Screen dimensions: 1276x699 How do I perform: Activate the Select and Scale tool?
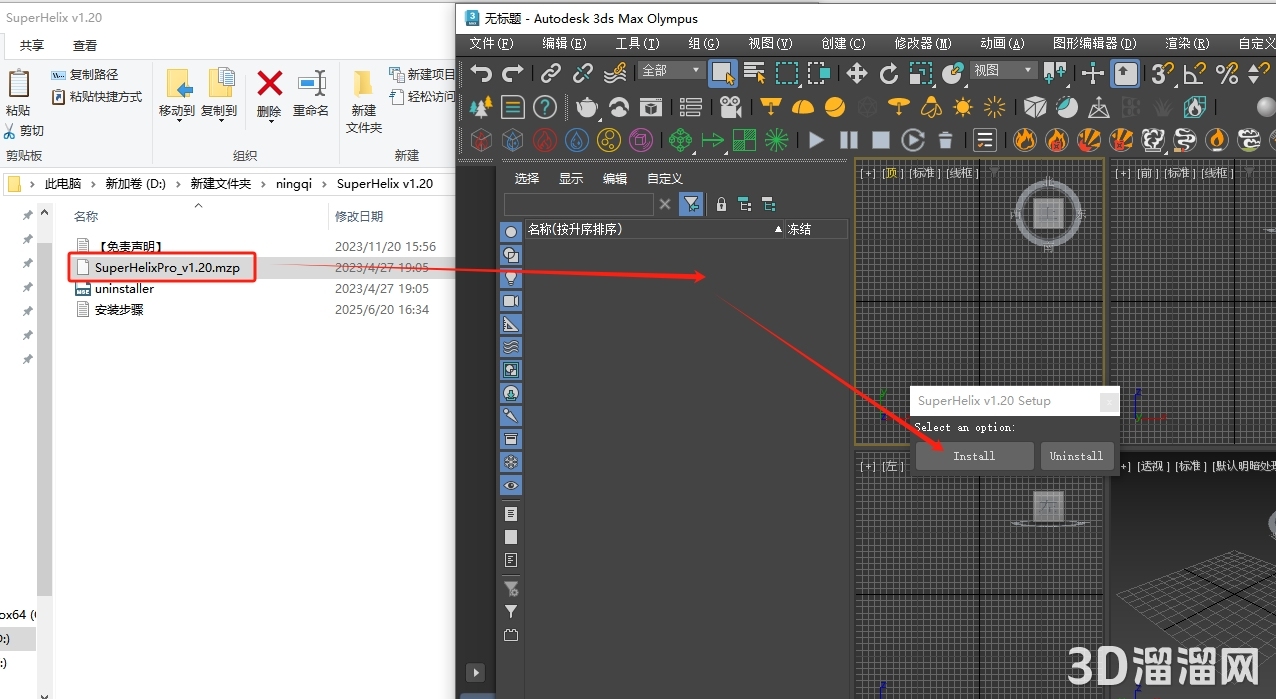tap(921, 73)
